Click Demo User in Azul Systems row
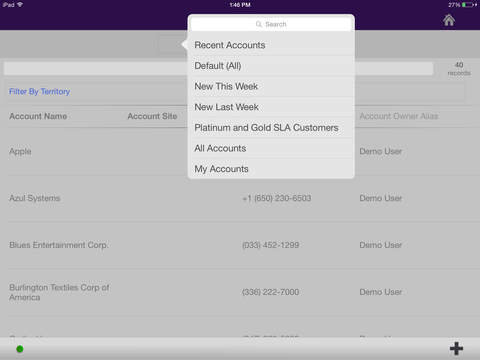This screenshot has height=360, width=480. click(x=380, y=198)
